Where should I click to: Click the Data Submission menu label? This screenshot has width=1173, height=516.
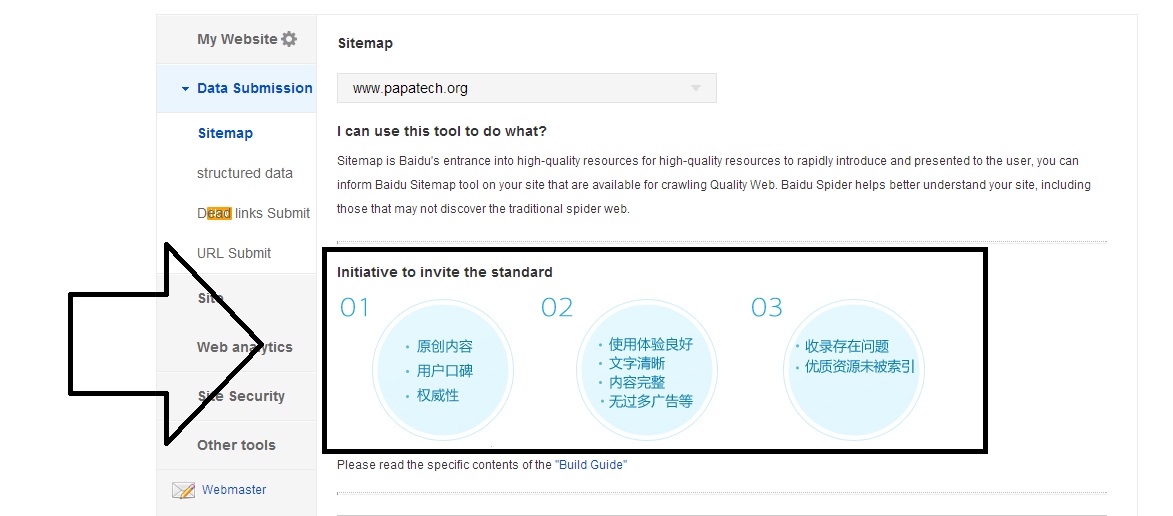coord(255,88)
